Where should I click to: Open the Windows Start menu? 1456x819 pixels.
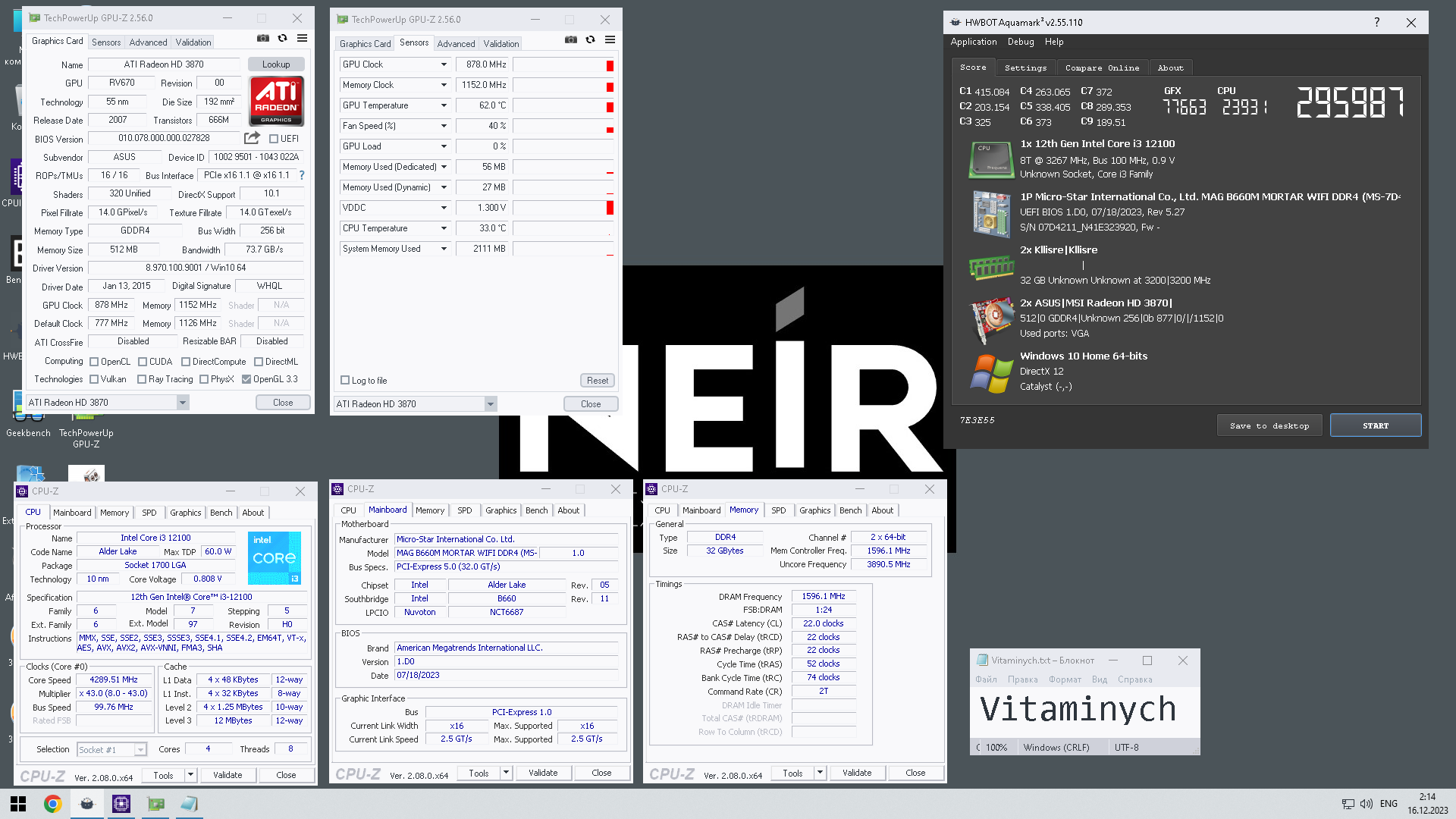[x=18, y=804]
